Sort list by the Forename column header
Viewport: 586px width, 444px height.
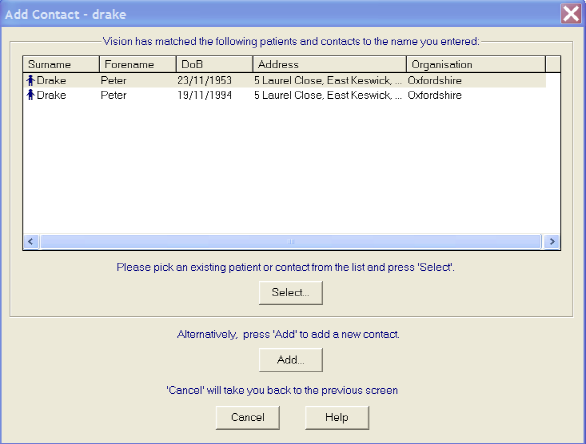(x=138, y=64)
